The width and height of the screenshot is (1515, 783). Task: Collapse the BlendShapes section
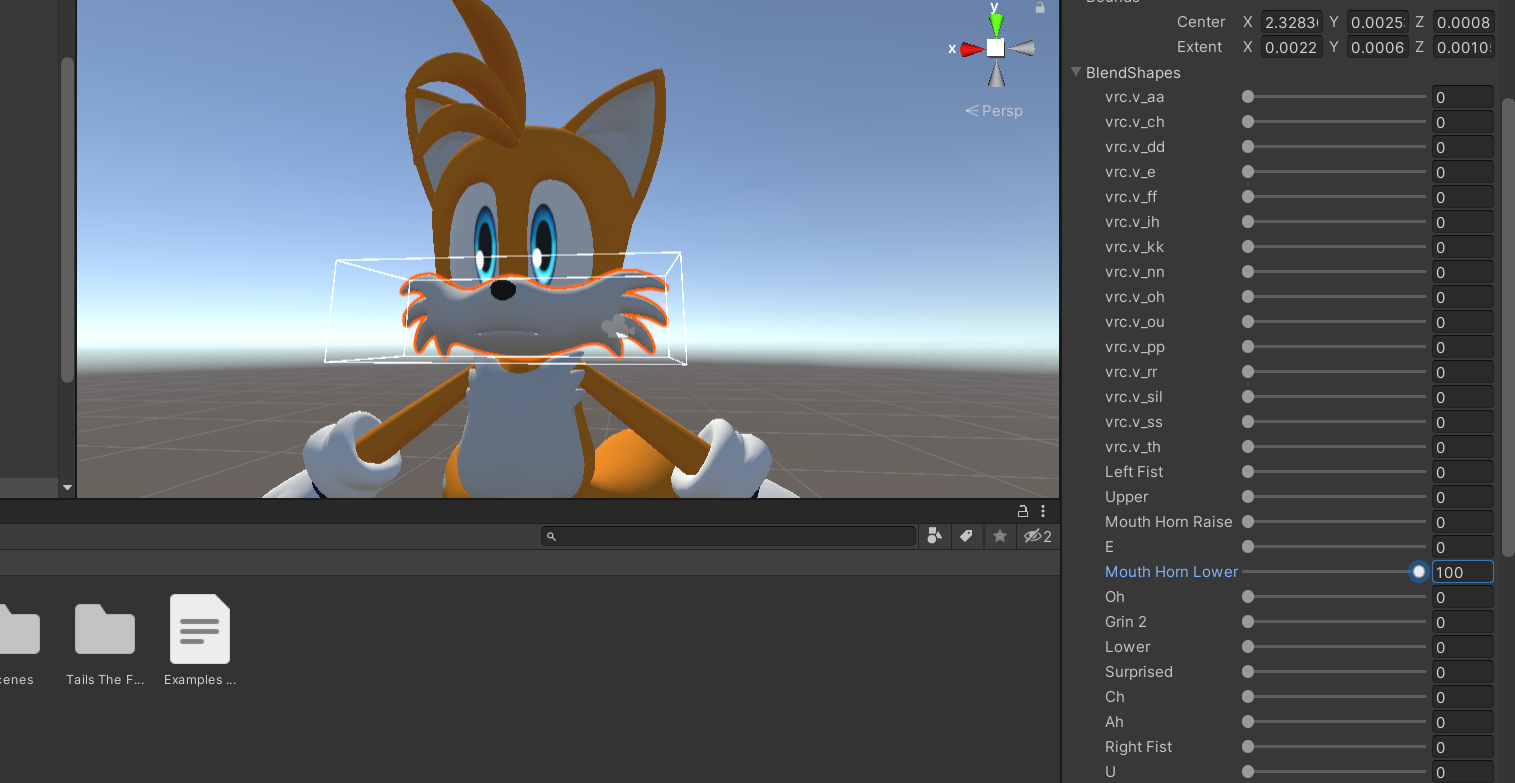[1076, 73]
